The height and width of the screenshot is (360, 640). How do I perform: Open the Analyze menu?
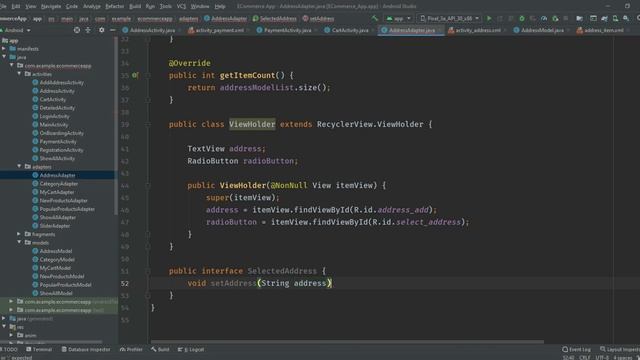coord(92,6)
